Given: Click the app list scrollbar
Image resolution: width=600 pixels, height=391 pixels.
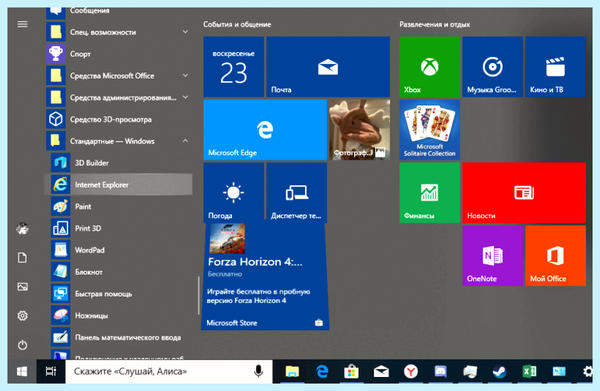Looking at the screenshot, I should click(199, 295).
